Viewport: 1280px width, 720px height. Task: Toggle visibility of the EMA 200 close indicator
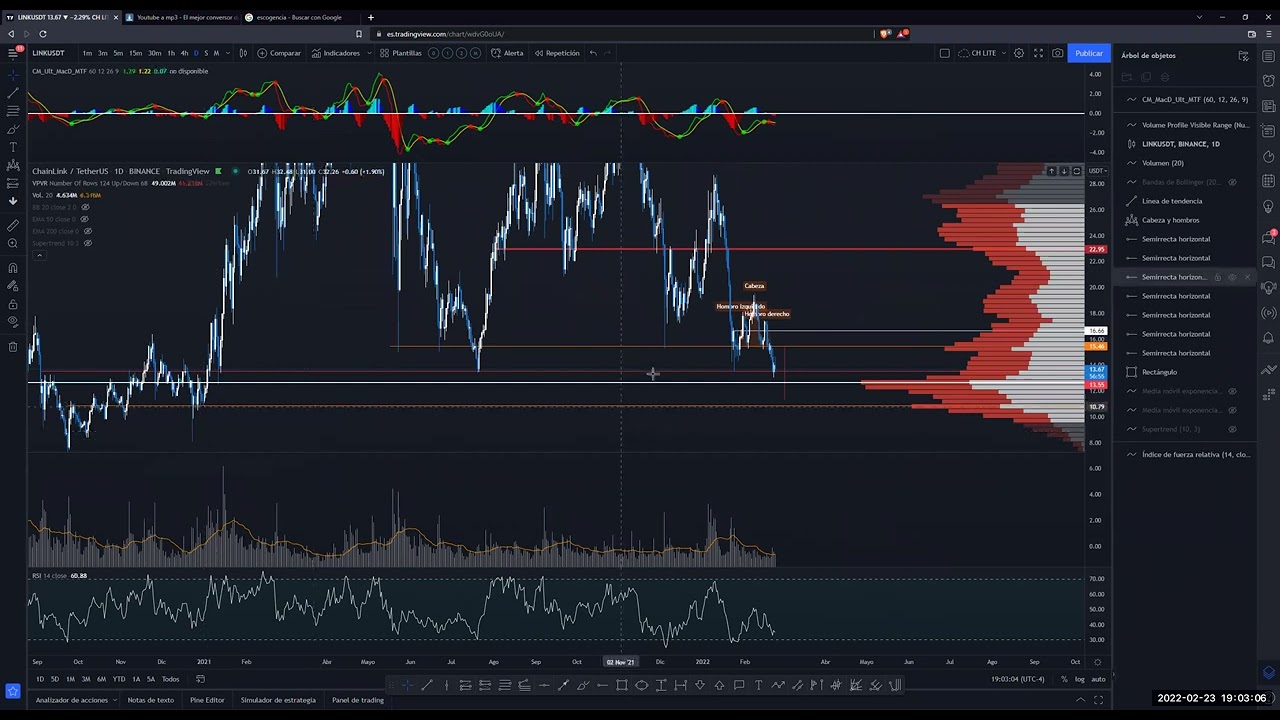click(x=88, y=231)
